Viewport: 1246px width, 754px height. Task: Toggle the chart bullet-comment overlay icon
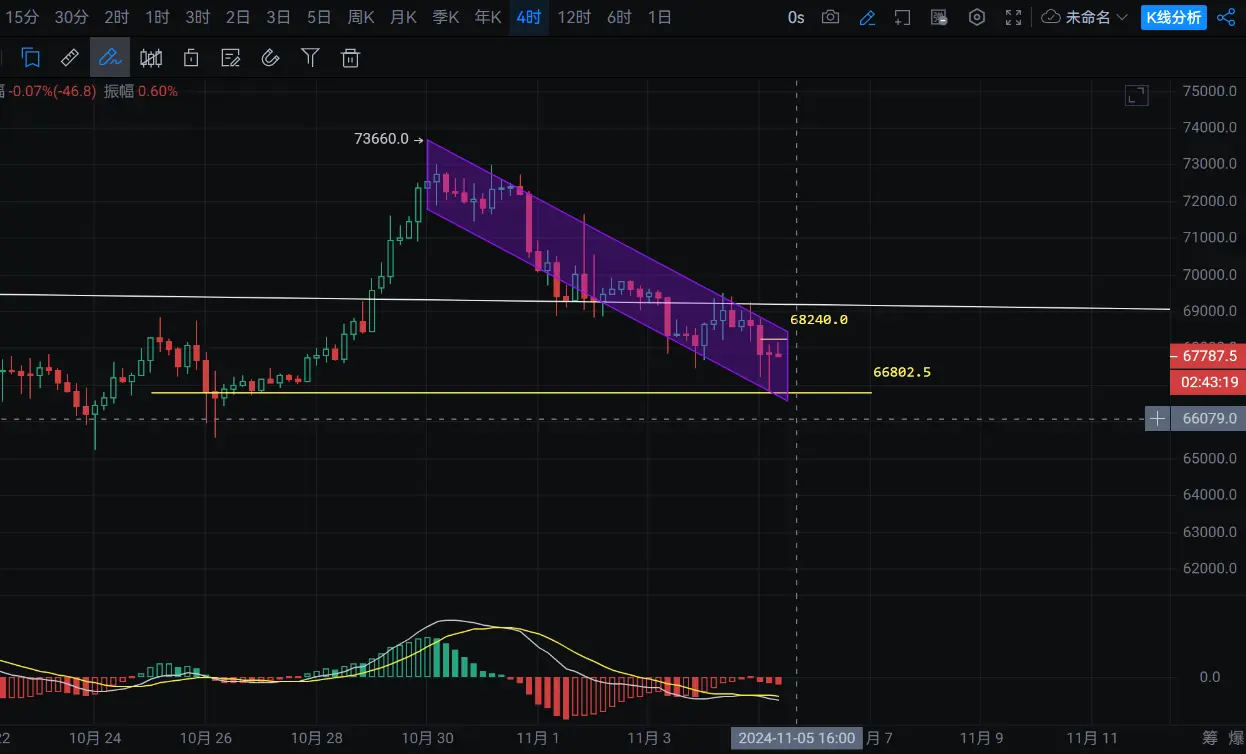pos(939,17)
